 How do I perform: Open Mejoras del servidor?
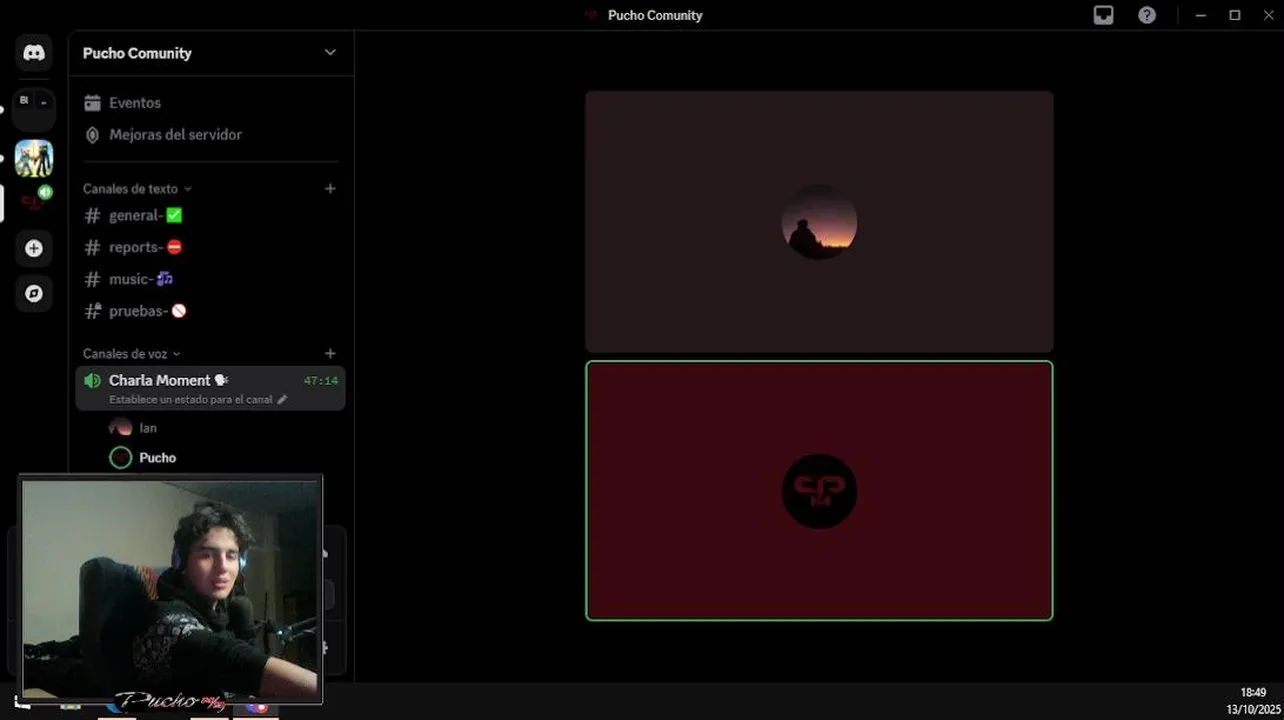(211, 134)
